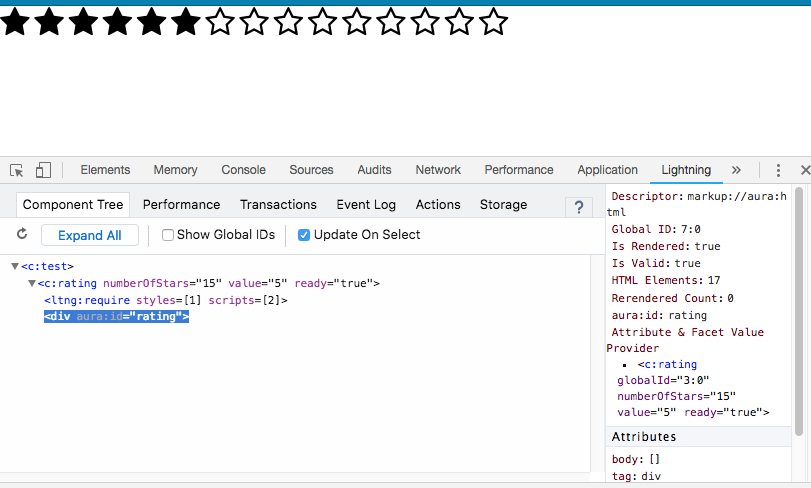Viewport: 811px width, 488px height.
Task: Click the Is Rendered: true entry
Action: 666,246
